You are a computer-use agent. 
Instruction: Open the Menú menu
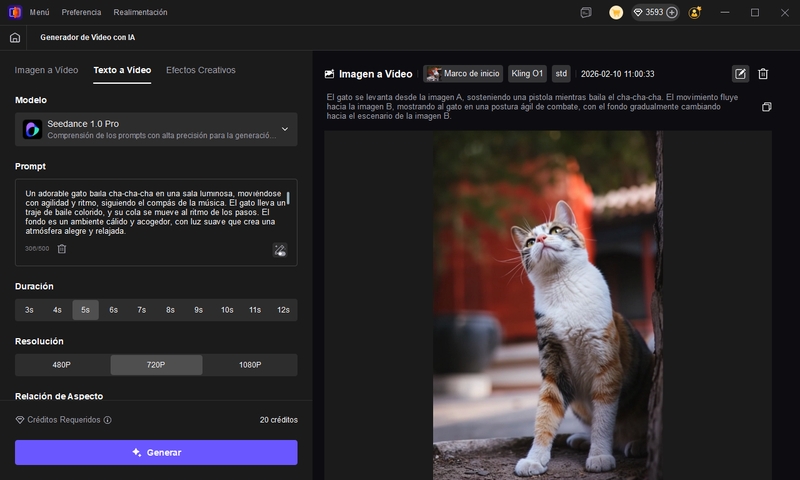click(39, 12)
